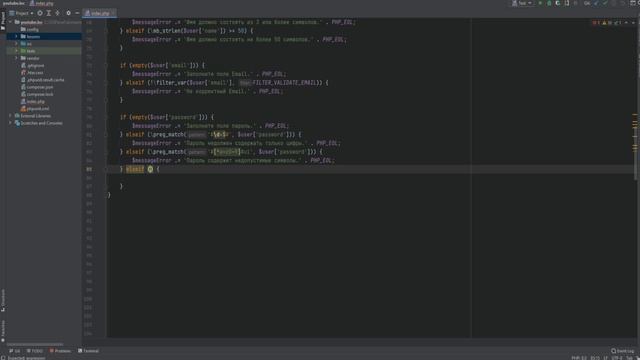
Task: Click FILTER_VALIDATE_EMAIL constant in code
Action: [x=284, y=82]
